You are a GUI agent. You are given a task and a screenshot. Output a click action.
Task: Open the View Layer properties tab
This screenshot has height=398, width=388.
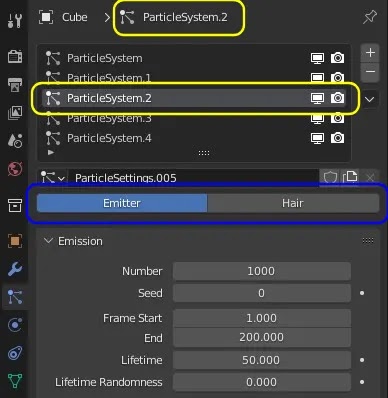click(15, 113)
